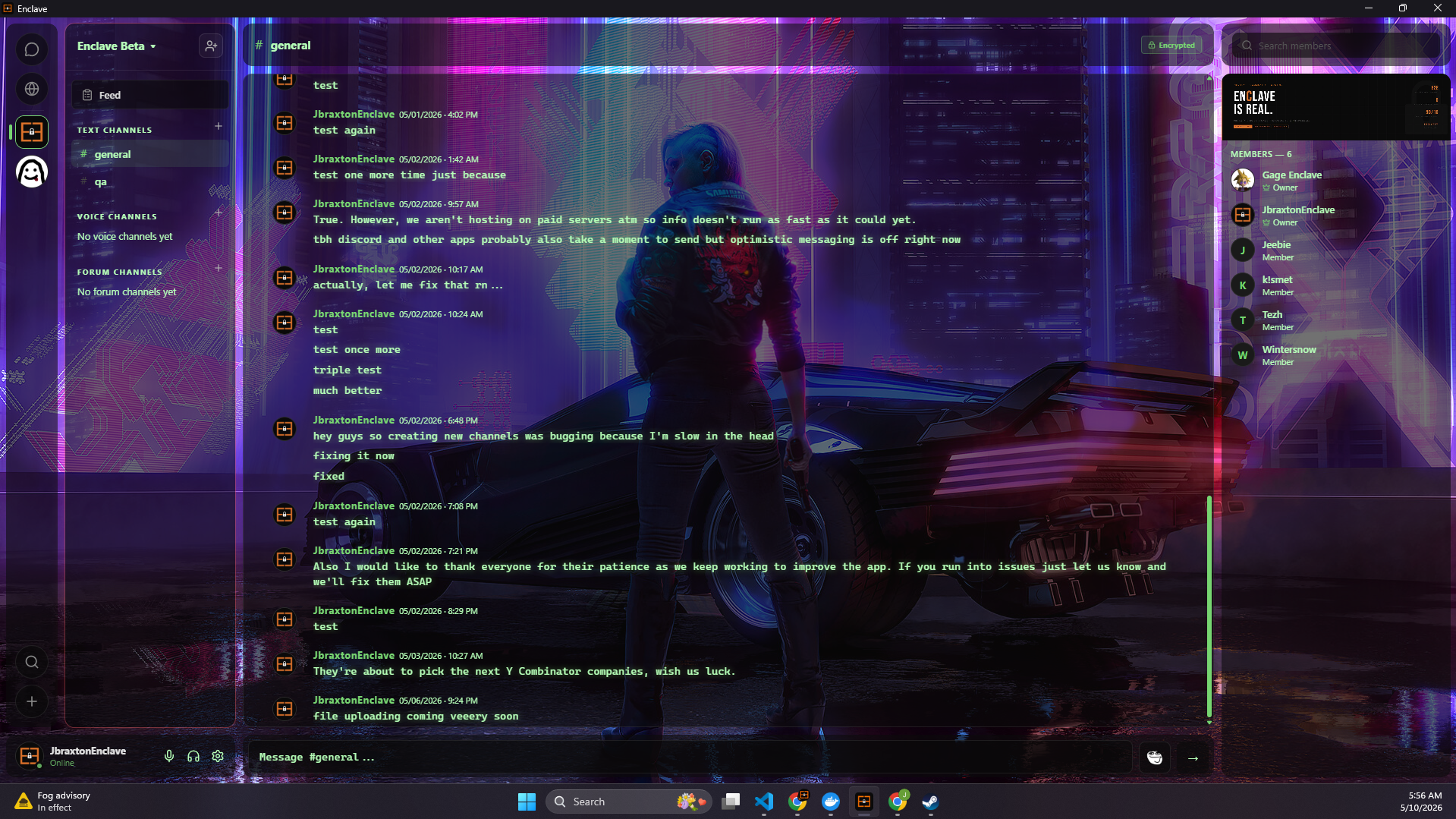
Task: Open the Enclave Is Real banner thumbnail
Action: point(1336,107)
